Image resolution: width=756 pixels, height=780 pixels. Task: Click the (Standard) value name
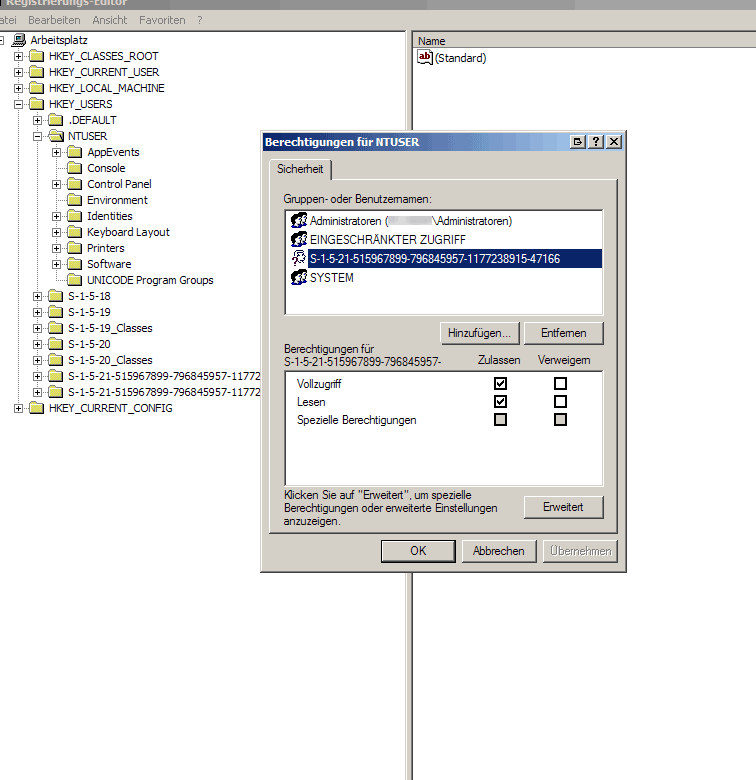coord(461,58)
